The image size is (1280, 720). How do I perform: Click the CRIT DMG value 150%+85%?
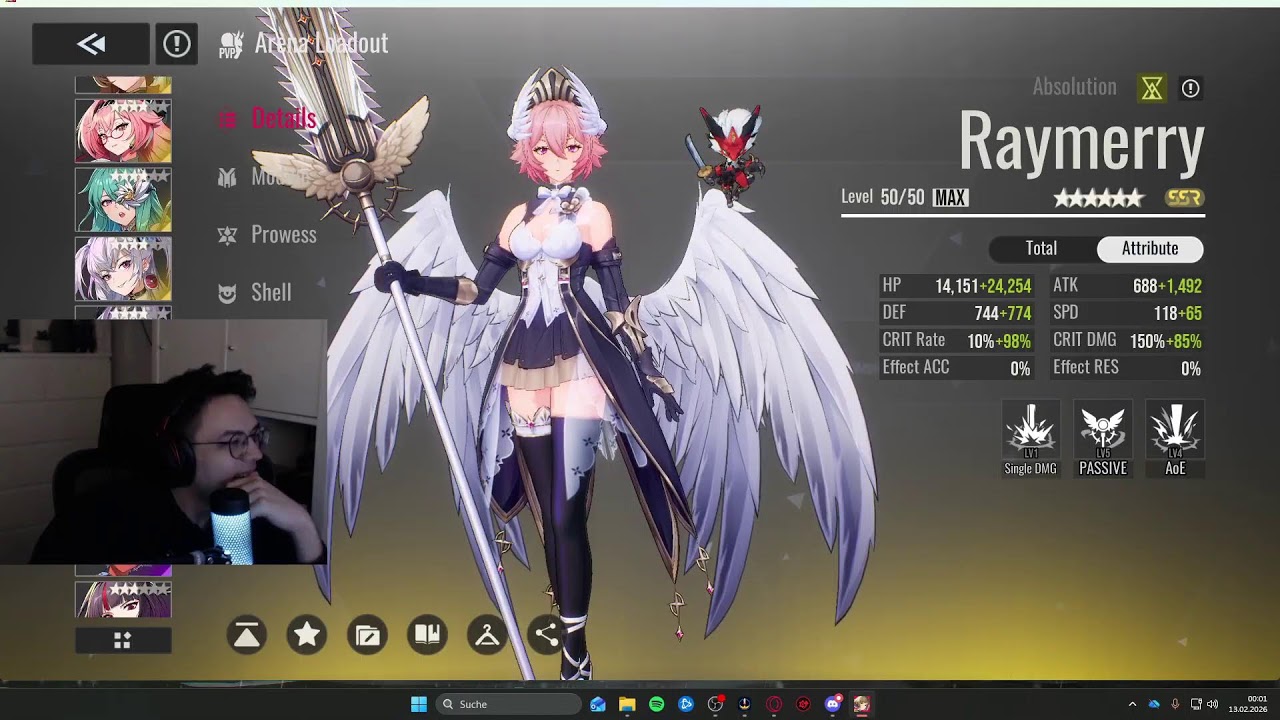point(1166,341)
